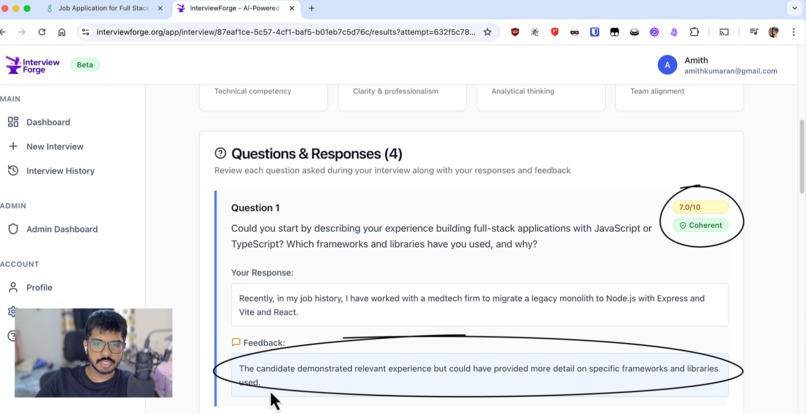
Task: Open the site information icon in address bar
Action: coord(86,32)
